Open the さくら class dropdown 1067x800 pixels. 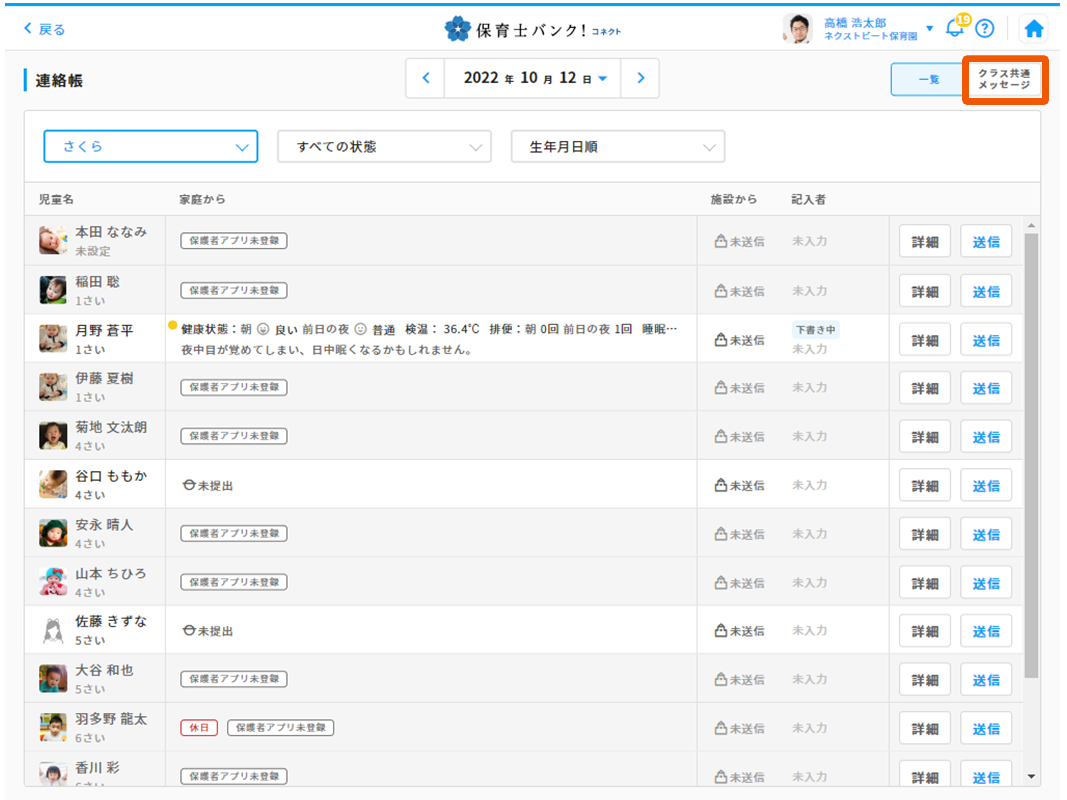[151, 147]
